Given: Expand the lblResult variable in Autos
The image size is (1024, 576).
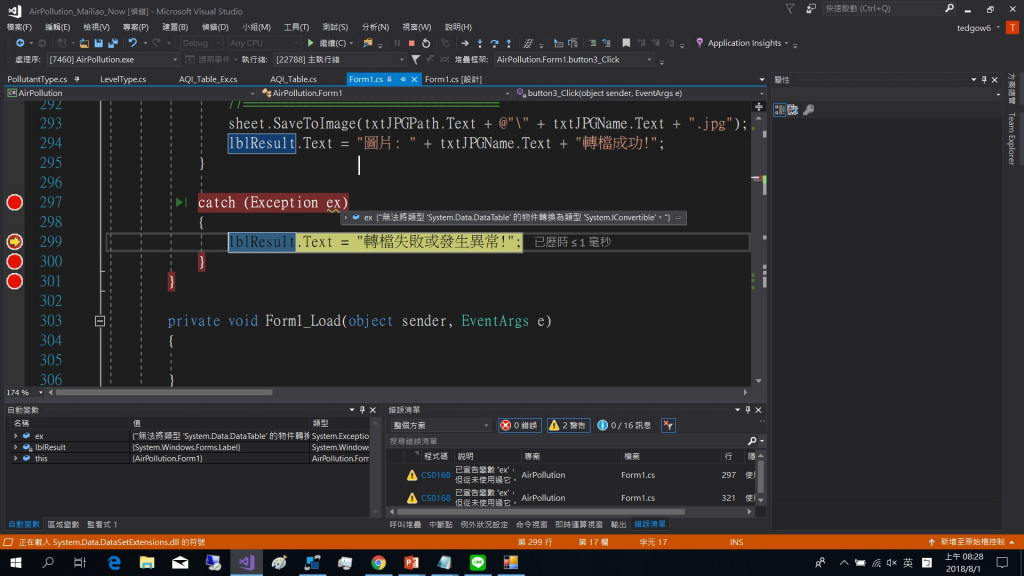Looking at the screenshot, I should 16,447.
